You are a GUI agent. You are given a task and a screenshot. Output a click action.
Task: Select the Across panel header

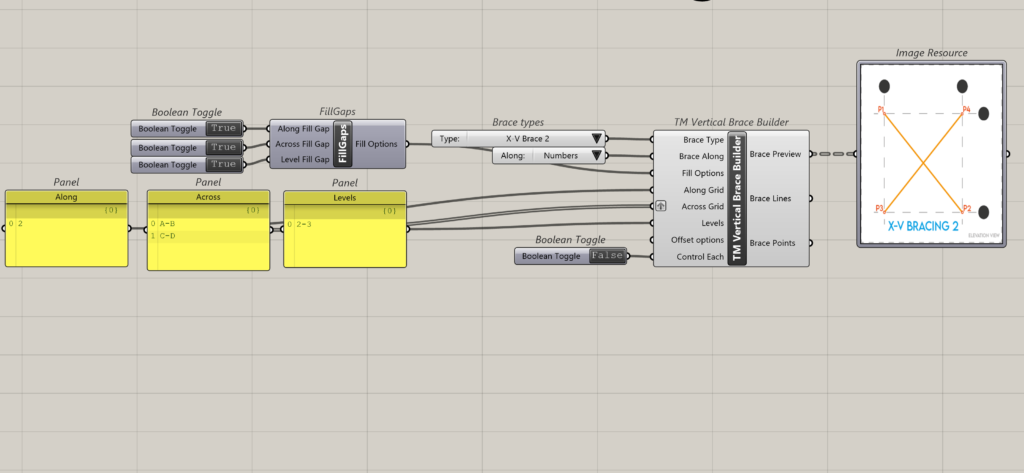pos(208,197)
